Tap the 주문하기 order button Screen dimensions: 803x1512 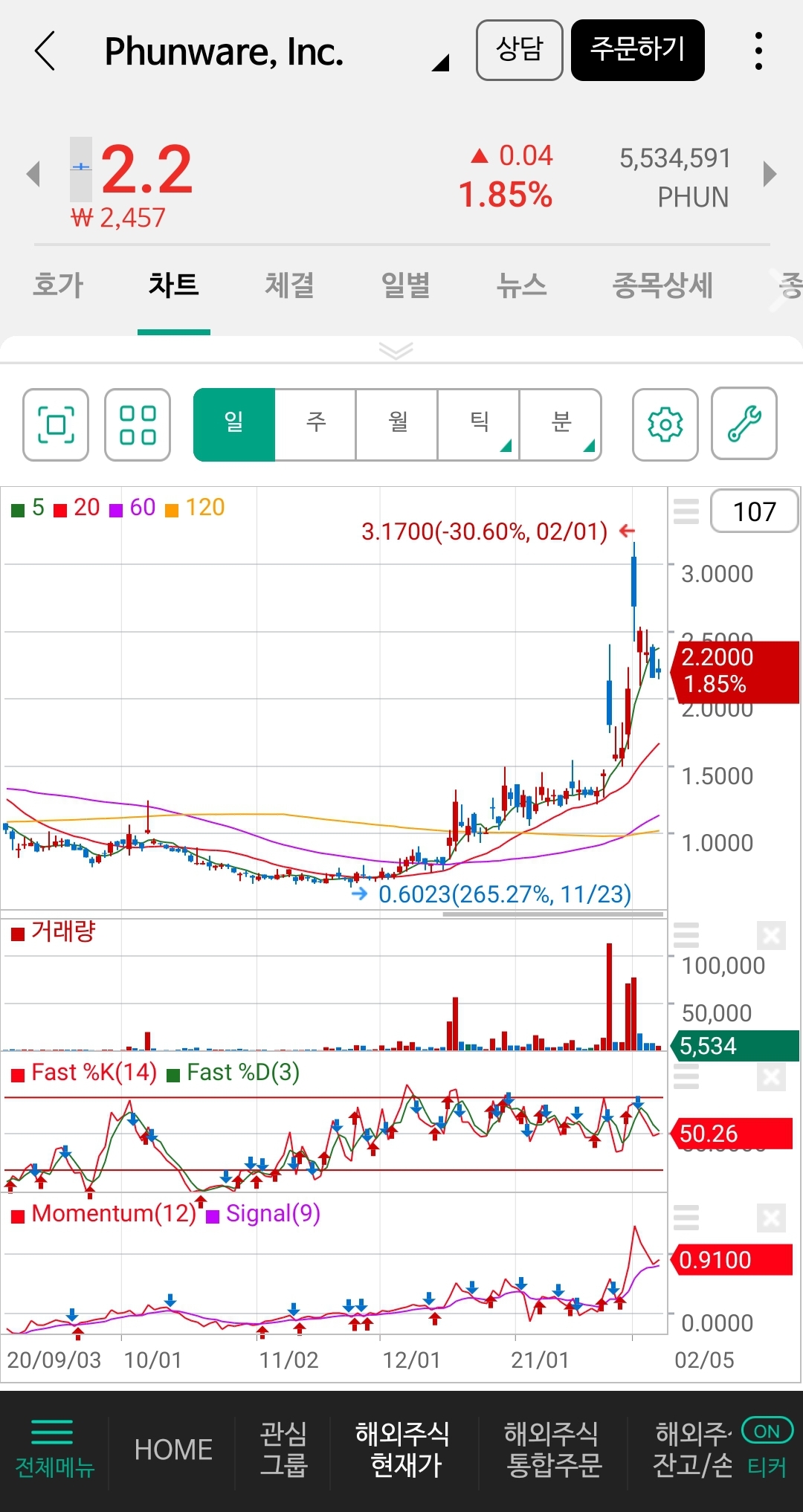click(x=638, y=50)
